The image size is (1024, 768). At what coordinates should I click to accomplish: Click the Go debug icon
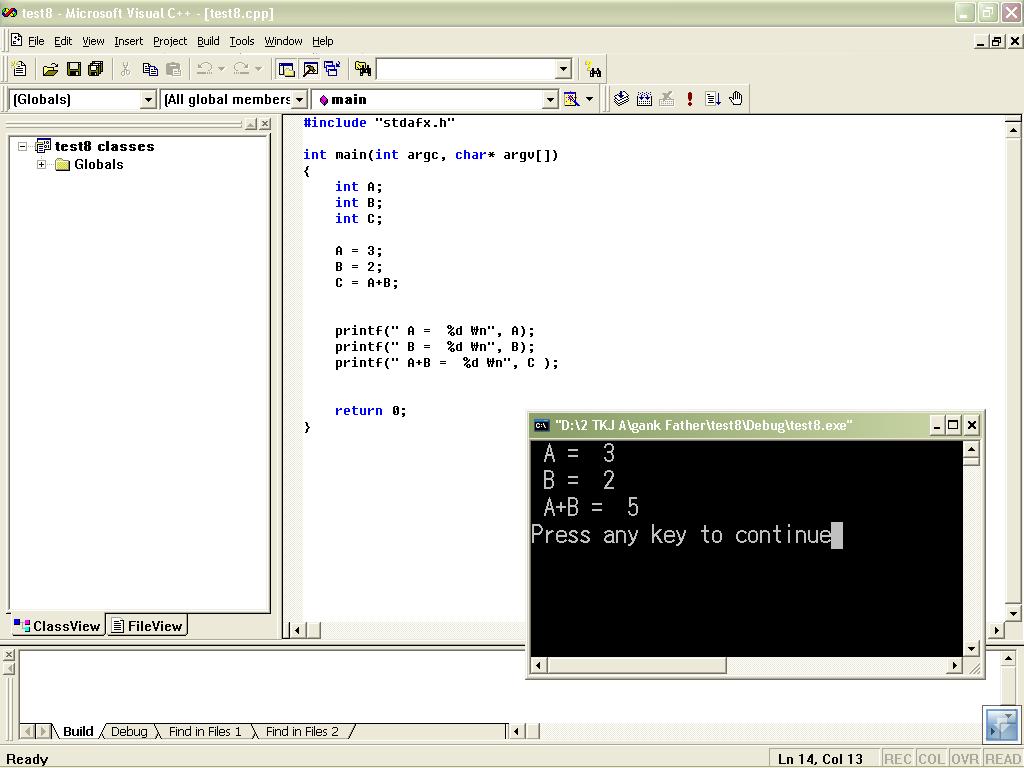[712, 99]
